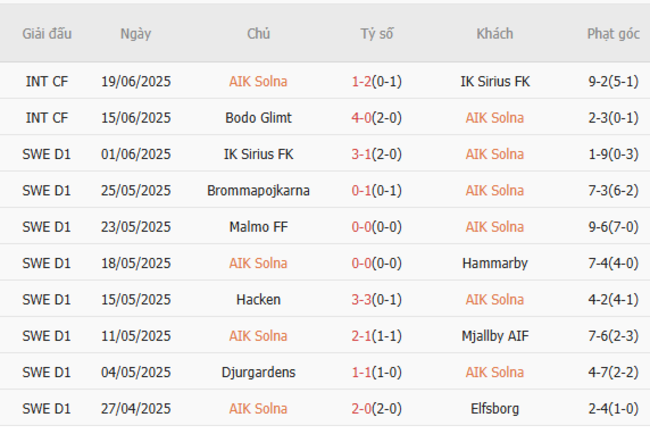Open Djurgardens team link

(x=258, y=372)
